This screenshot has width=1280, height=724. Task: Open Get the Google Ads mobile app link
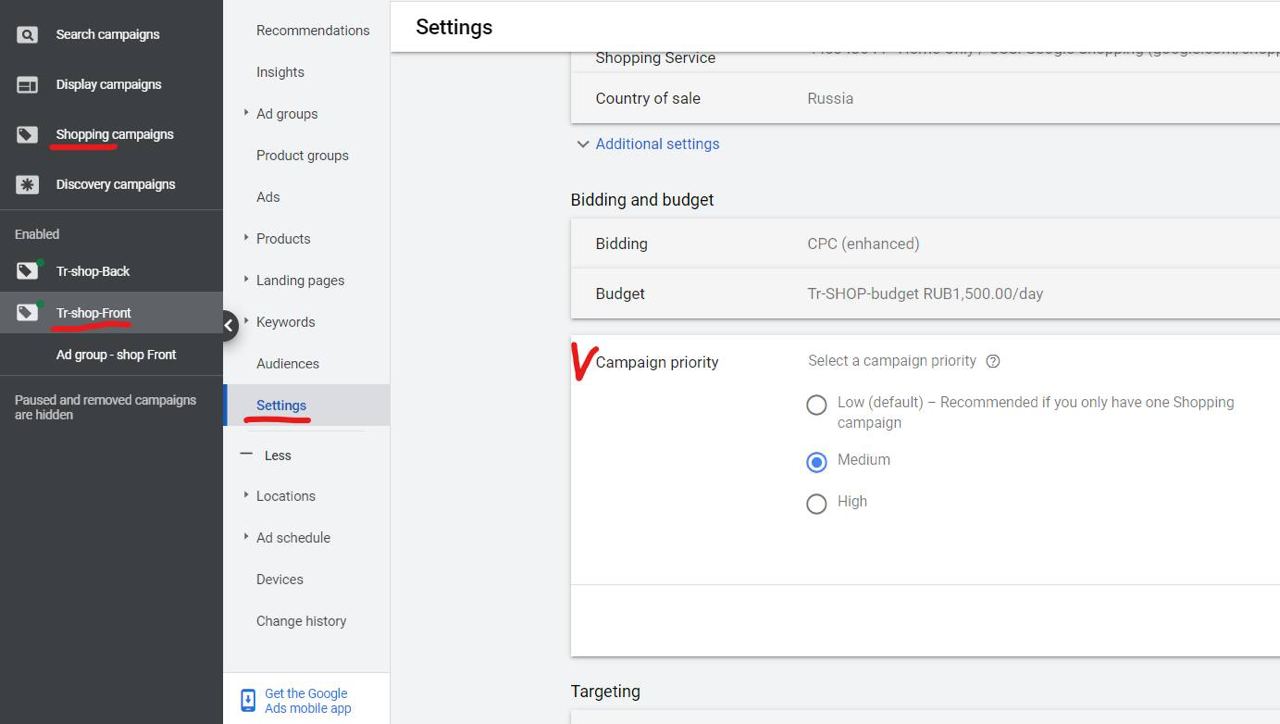tap(307, 701)
